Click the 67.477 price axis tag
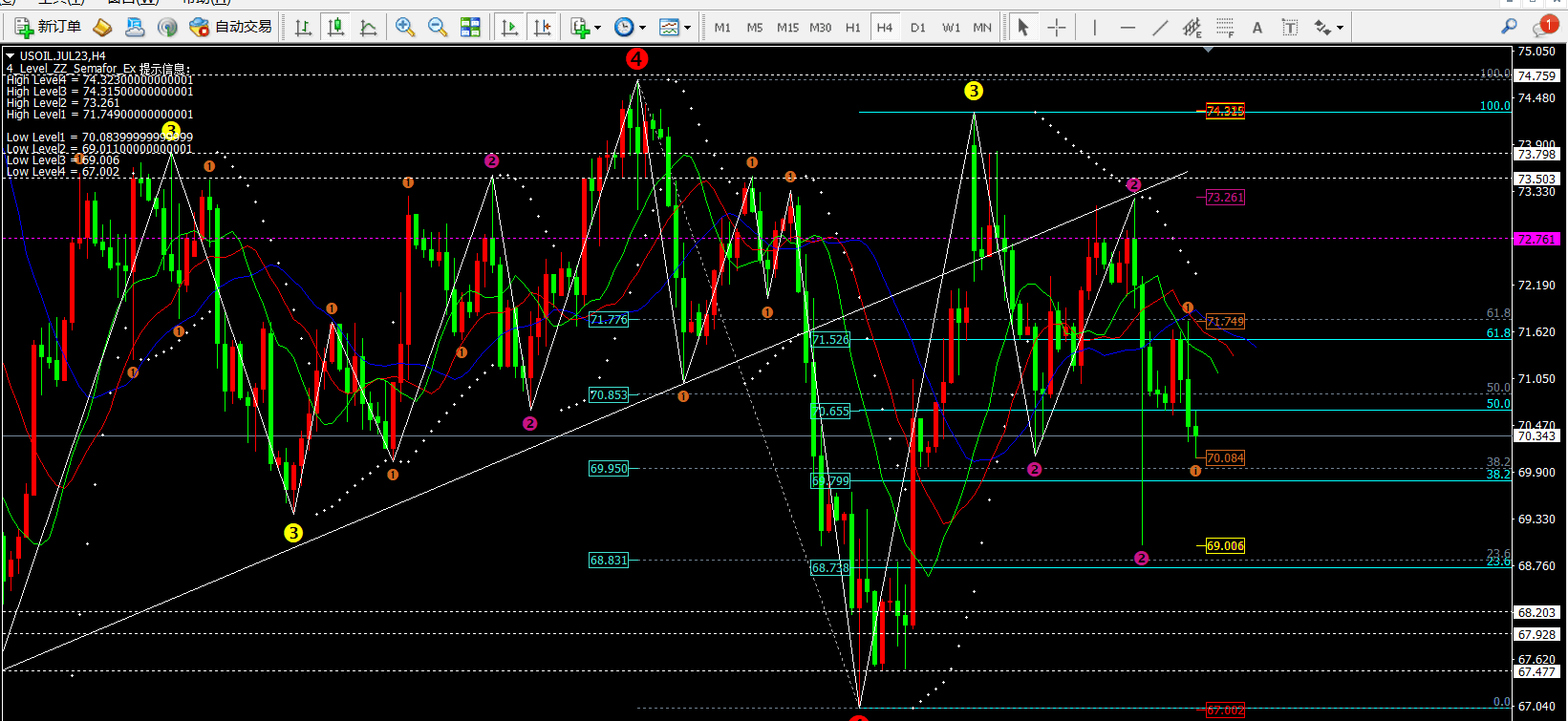This screenshot has height=721, width=1568. point(1537,672)
